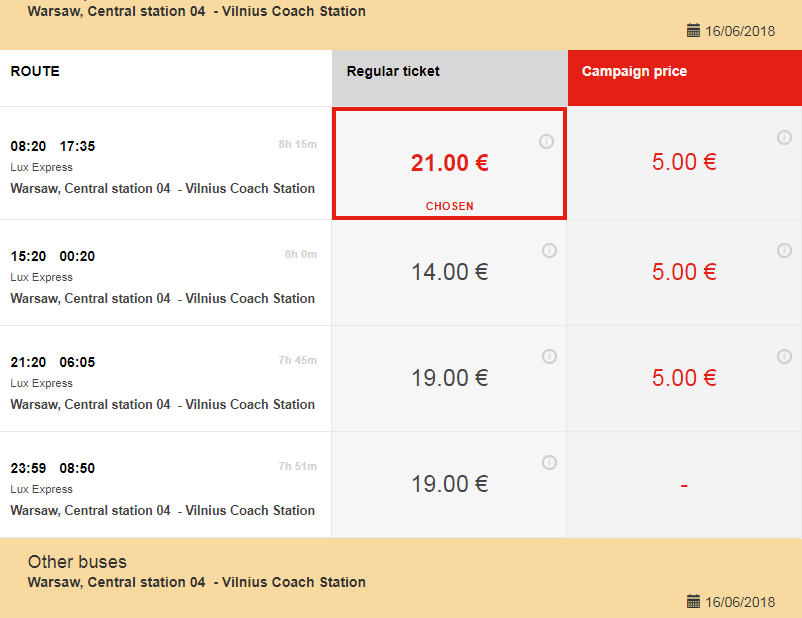This screenshot has height=618, width=802.
Task: Select the chosen 21.00 € regular ticket
Action: [449, 164]
